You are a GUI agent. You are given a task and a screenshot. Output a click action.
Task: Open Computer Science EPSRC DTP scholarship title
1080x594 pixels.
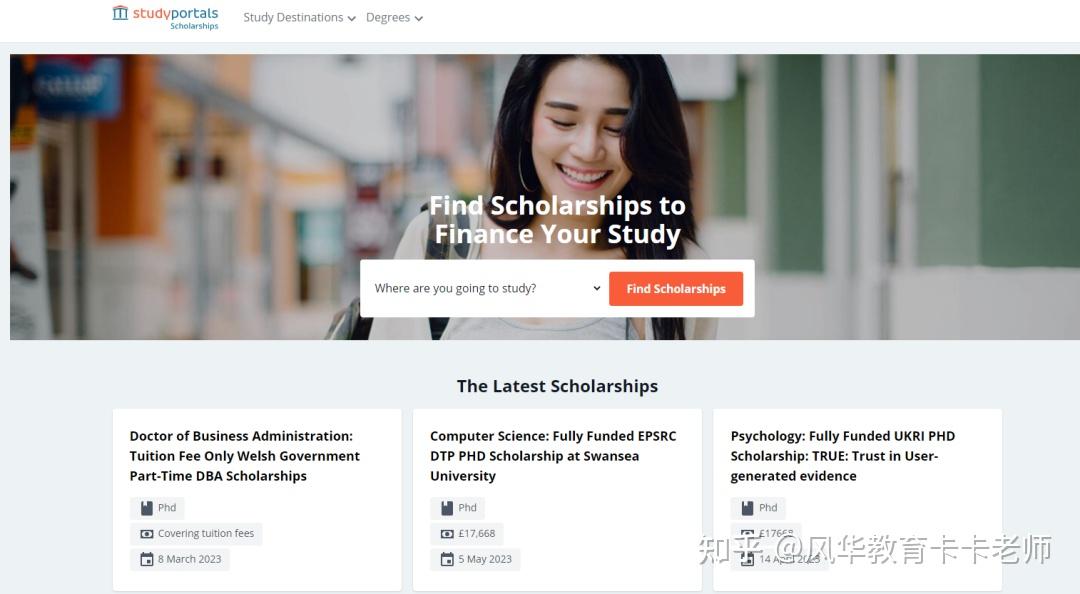[x=552, y=456]
